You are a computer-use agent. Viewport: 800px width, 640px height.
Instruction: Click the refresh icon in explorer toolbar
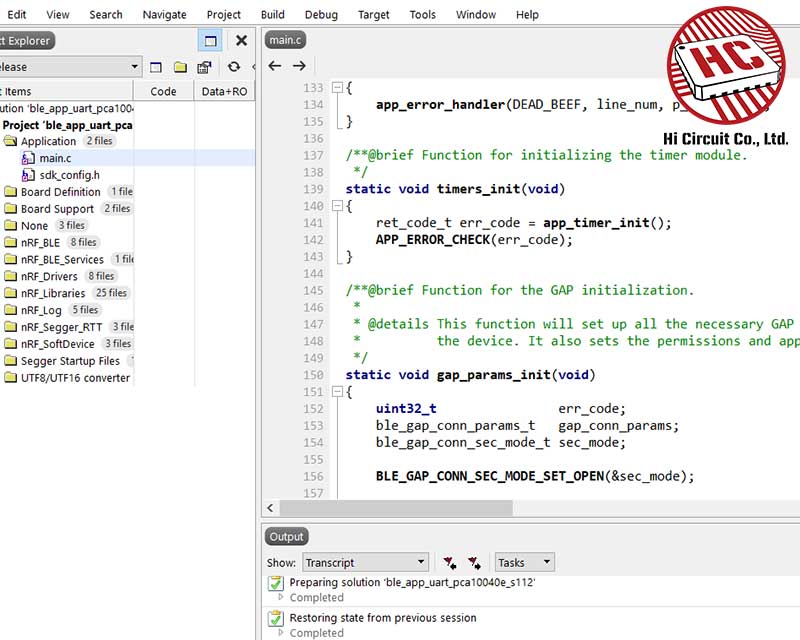[x=234, y=67]
